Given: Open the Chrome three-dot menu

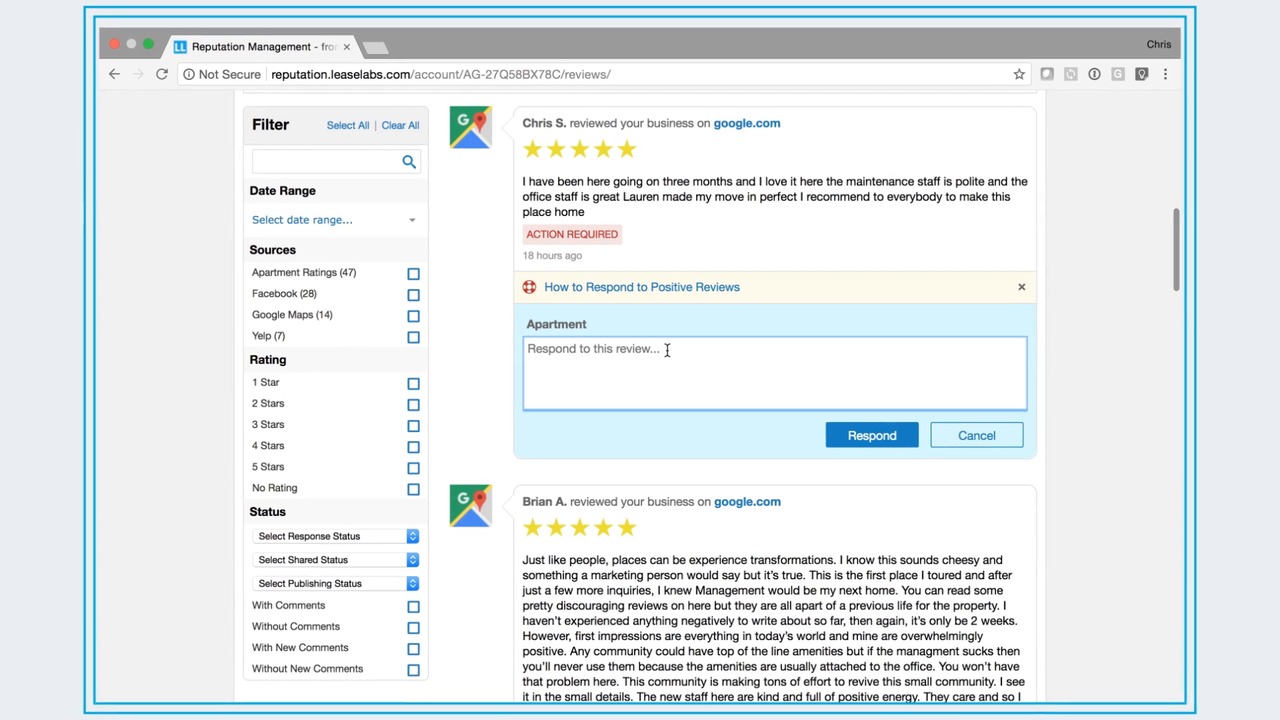Looking at the screenshot, I should pos(1165,74).
